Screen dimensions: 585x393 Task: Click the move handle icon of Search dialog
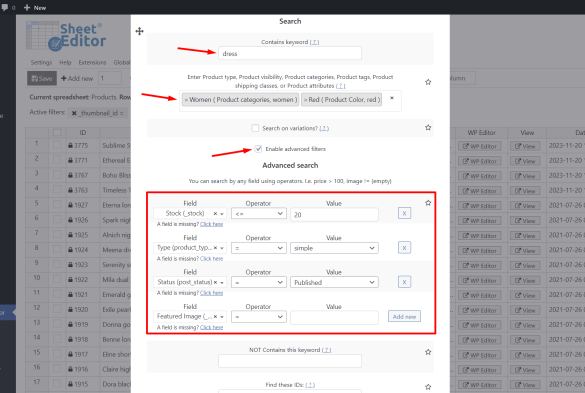(140, 31)
